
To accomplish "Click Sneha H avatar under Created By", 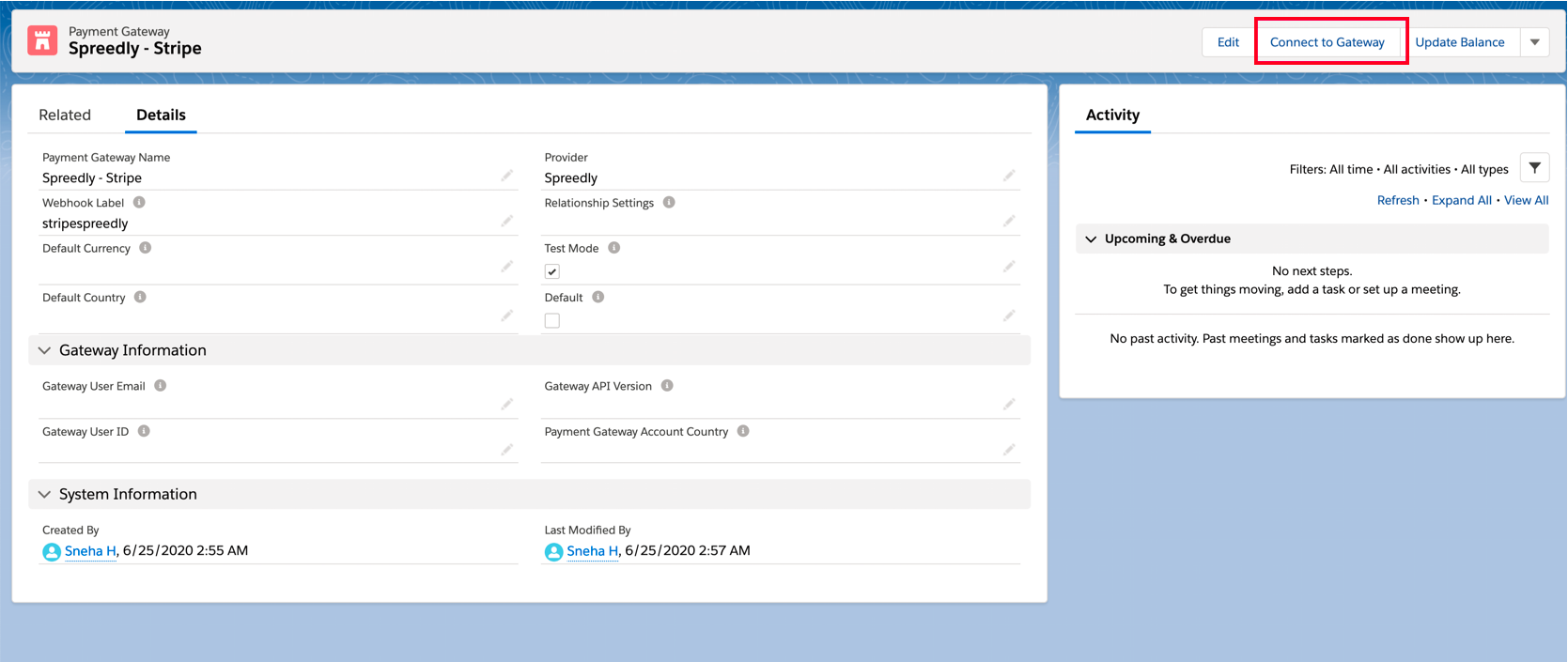I will click(x=52, y=551).
